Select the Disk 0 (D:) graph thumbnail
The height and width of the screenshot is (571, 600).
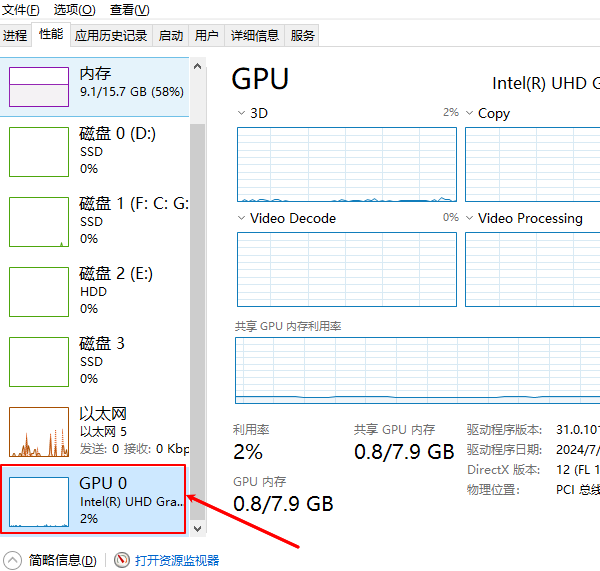(x=39, y=151)
